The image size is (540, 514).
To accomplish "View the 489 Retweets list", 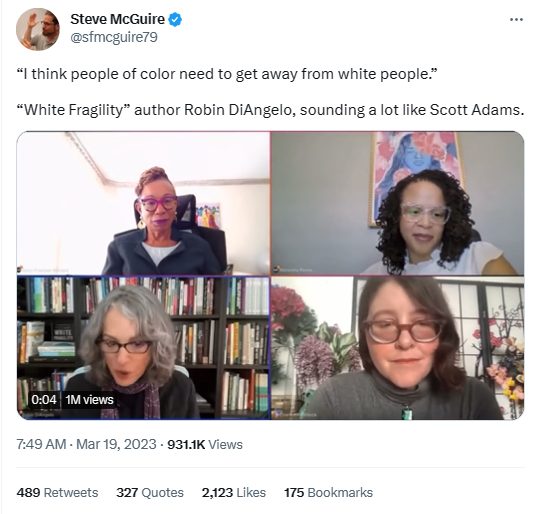I will (57, 492).
